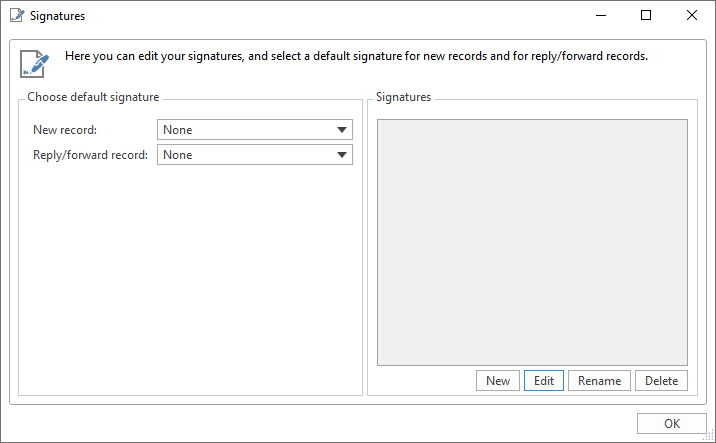Image resolution: width=716 pixels, height=443 pixels.
Task: Minimize the Signatures window
Action: 600,16
